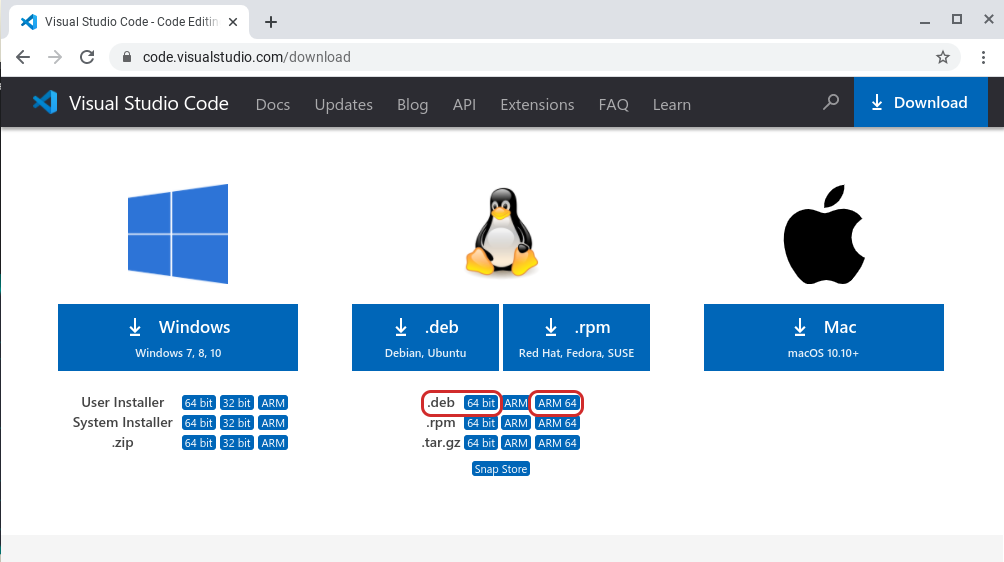Download the Windows installer big button
1004x562 pixels.
click(x=178, y=338)
